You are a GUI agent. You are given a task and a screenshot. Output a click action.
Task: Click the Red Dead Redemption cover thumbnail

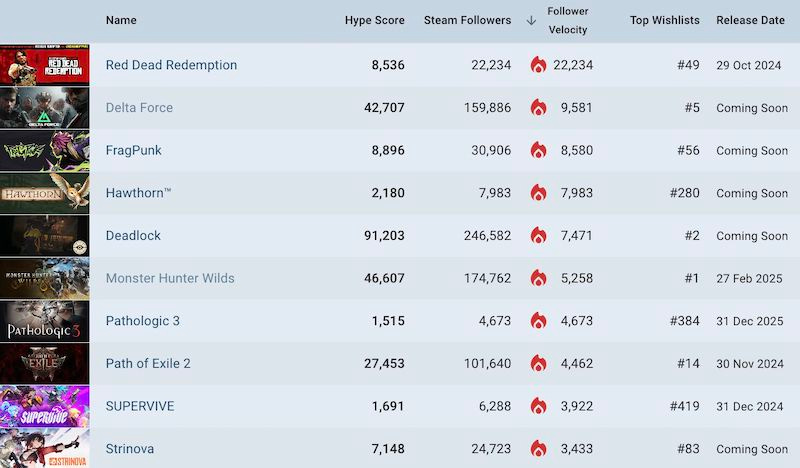(x=44, y=65)
